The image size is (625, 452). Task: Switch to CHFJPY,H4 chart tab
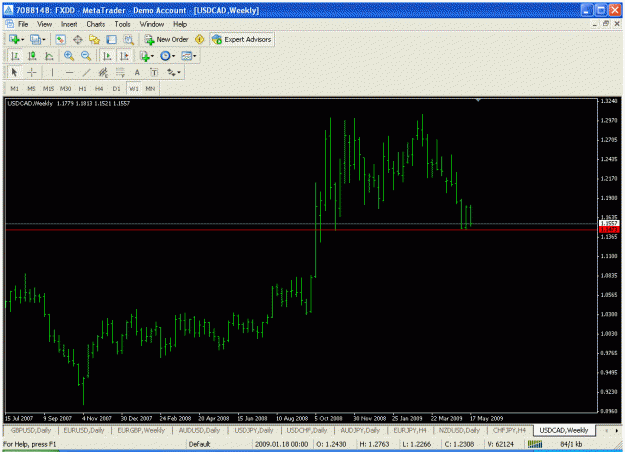point(509,430)
